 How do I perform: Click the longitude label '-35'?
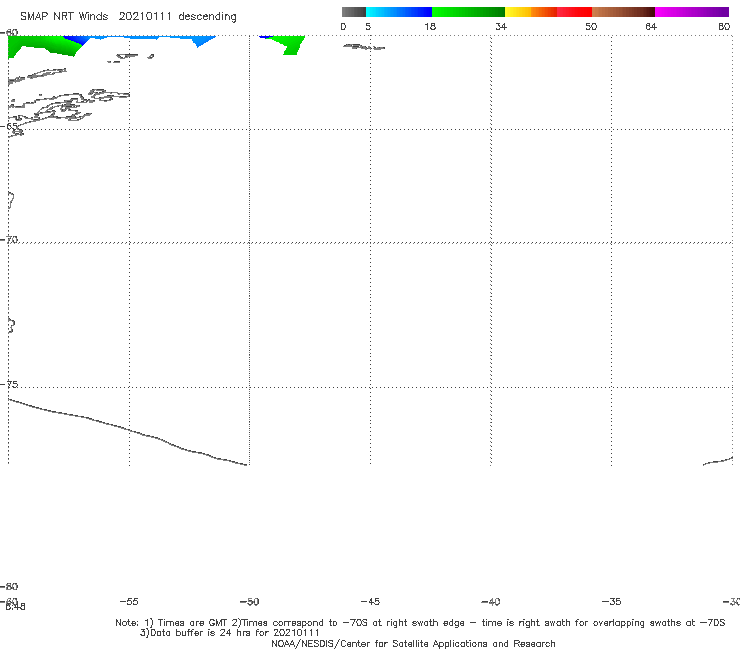(611, 602)
